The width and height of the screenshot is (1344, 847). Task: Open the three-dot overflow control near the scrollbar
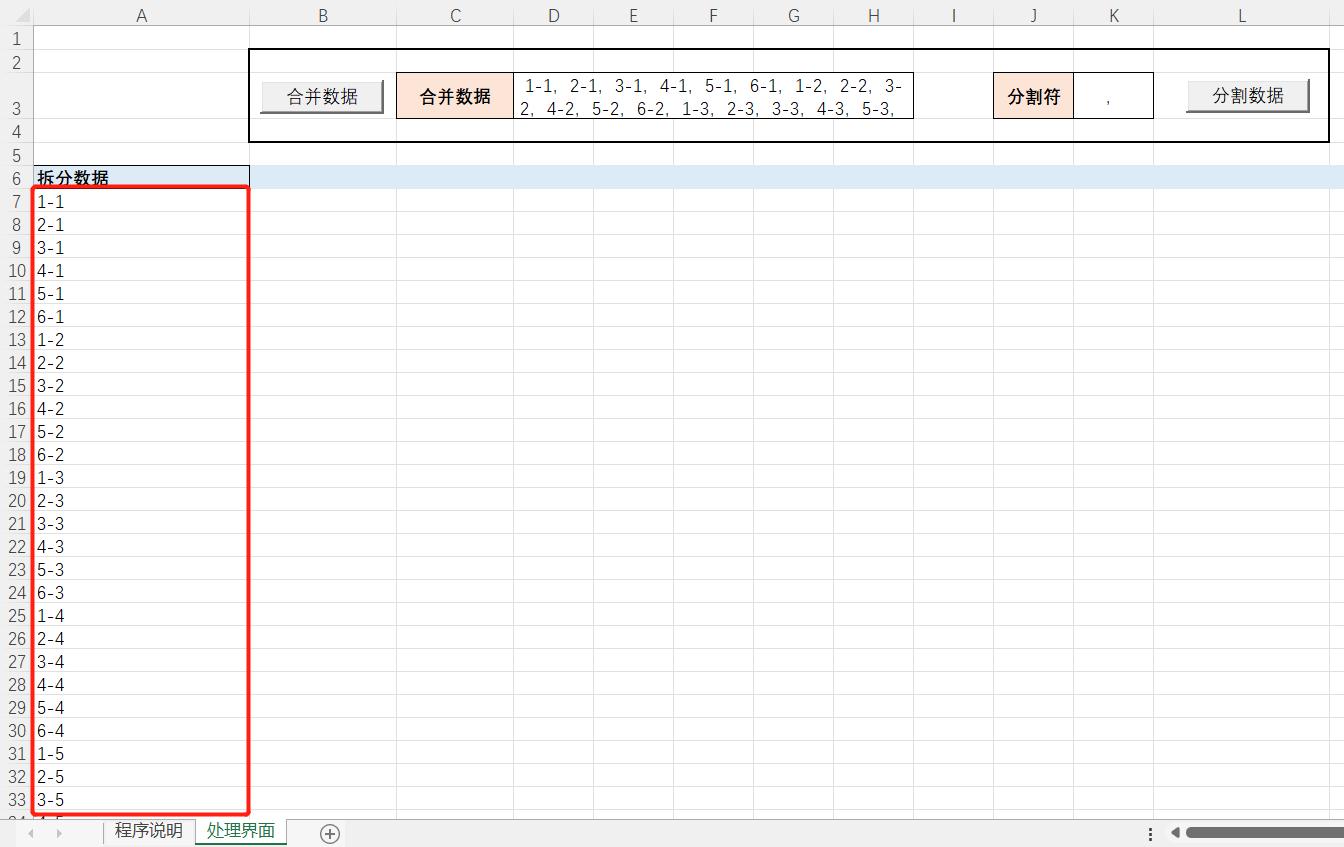[x=1150, y=832]
